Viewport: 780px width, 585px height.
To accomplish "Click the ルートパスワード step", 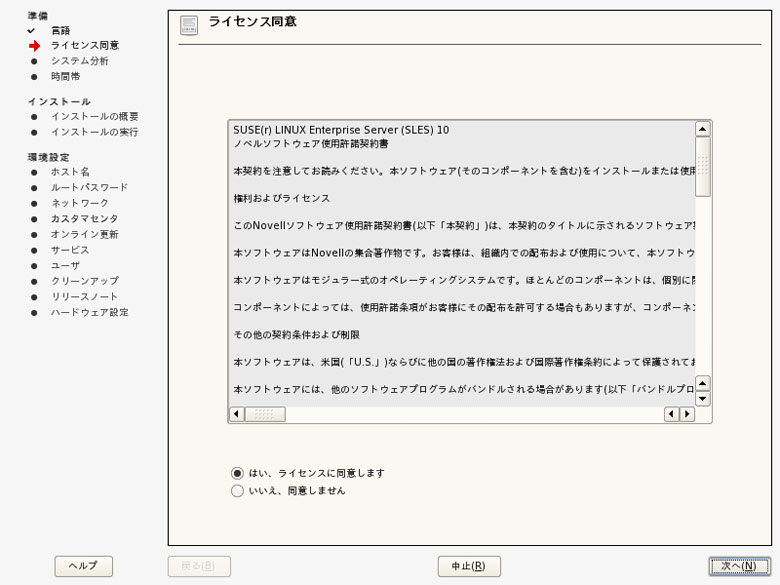I will [90, 188].
